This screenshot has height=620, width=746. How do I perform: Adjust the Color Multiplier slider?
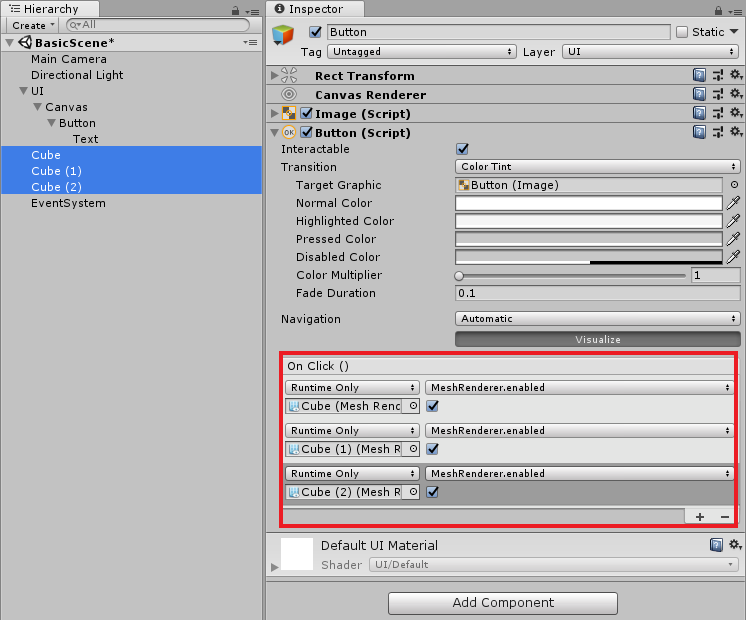click(x=570, y=276)
